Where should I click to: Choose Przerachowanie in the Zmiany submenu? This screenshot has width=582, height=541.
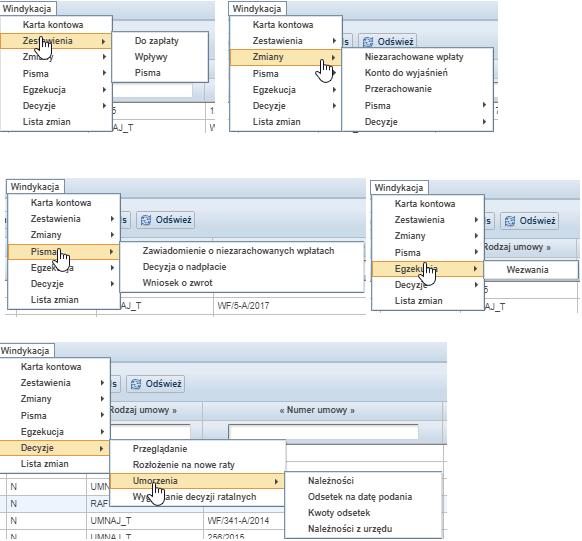[398, 89]
